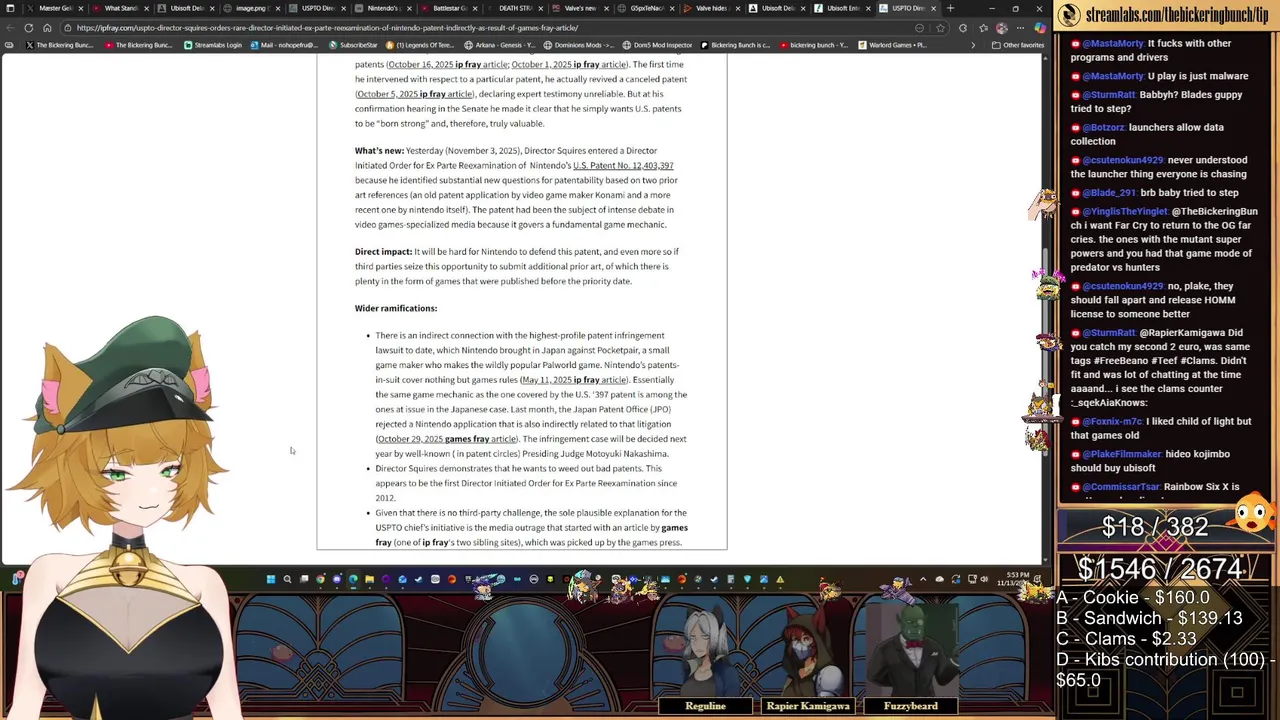Screen dimensions: 1280x720
Task: Open the May 11, 2025 ip fray article link
Action: 574,380
